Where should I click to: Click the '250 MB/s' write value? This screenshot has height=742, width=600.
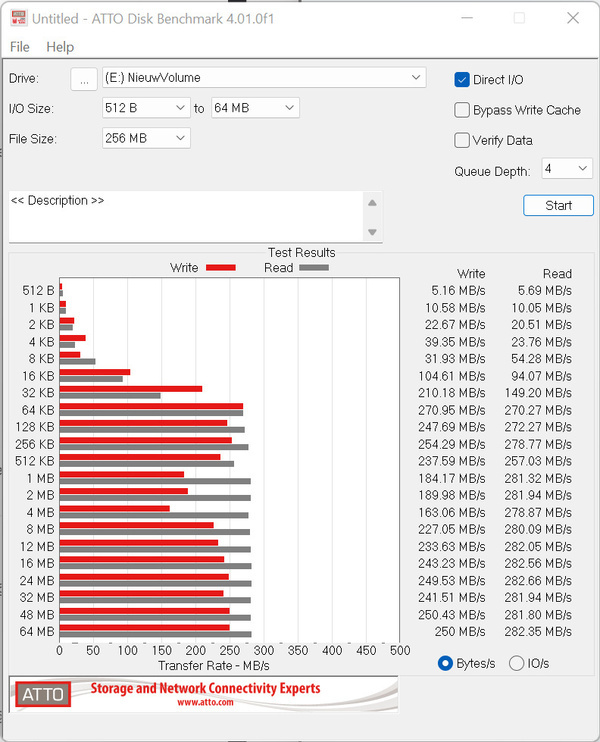[x=460, y=632]
